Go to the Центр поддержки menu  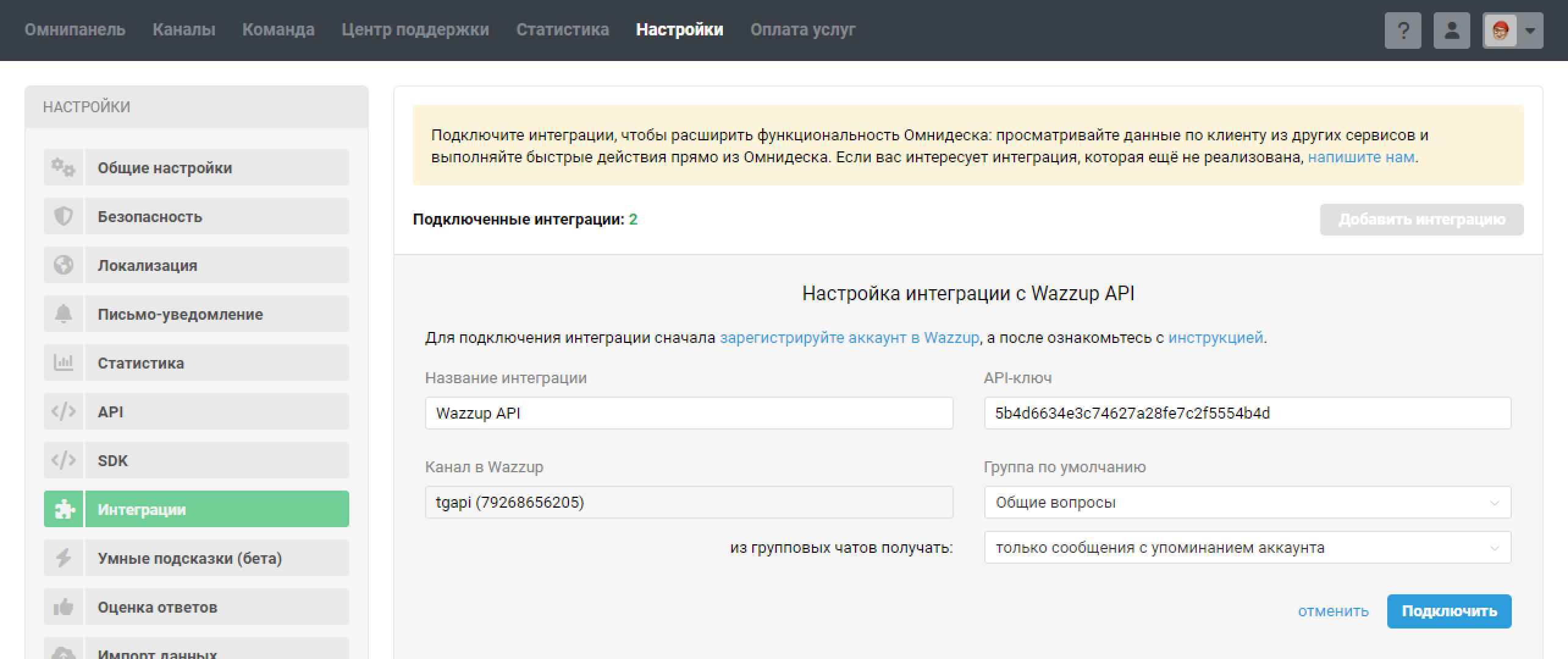415,29
